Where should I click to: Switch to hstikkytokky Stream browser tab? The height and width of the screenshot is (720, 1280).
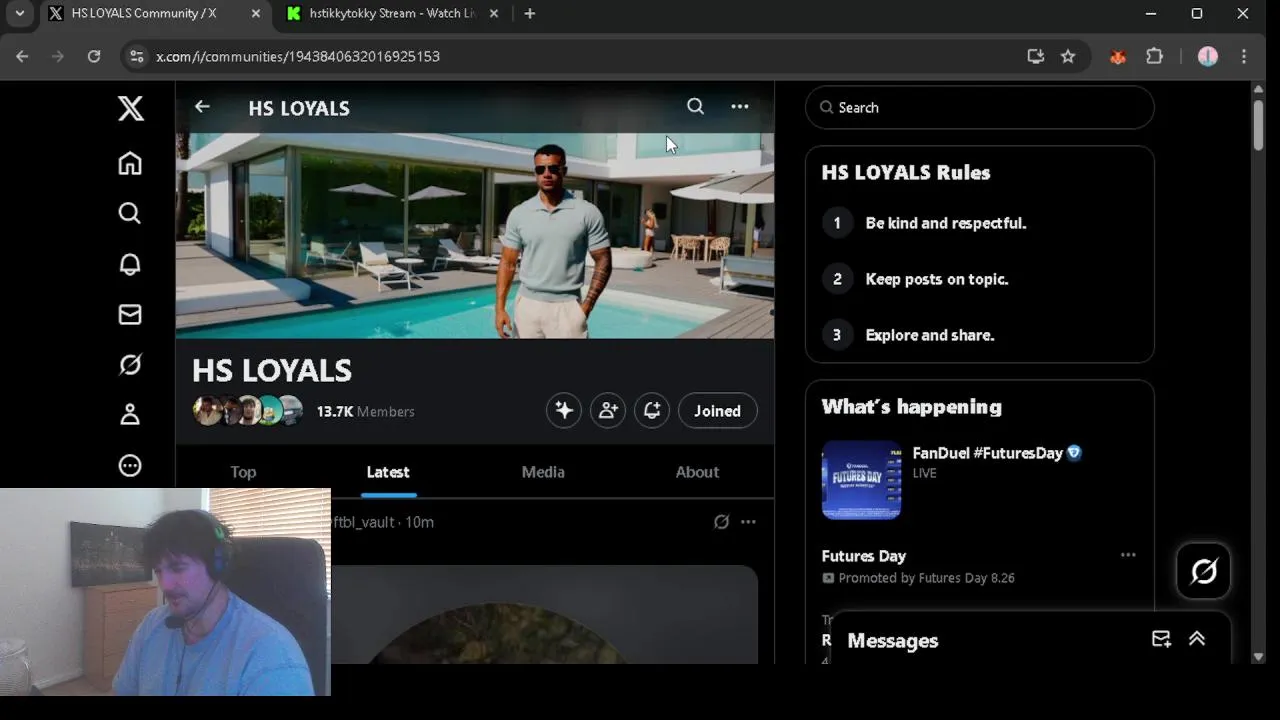(x=390, y=14)
